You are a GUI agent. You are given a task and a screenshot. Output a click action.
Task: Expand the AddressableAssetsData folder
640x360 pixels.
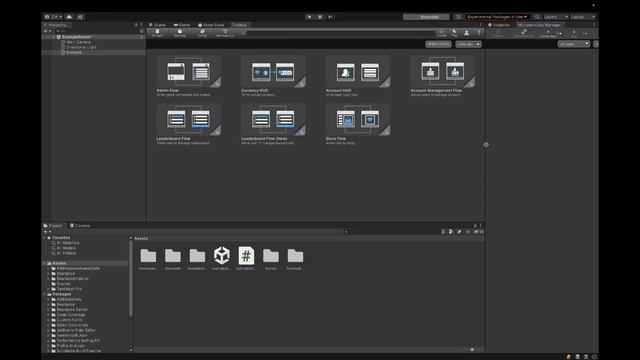coord(49,269)
